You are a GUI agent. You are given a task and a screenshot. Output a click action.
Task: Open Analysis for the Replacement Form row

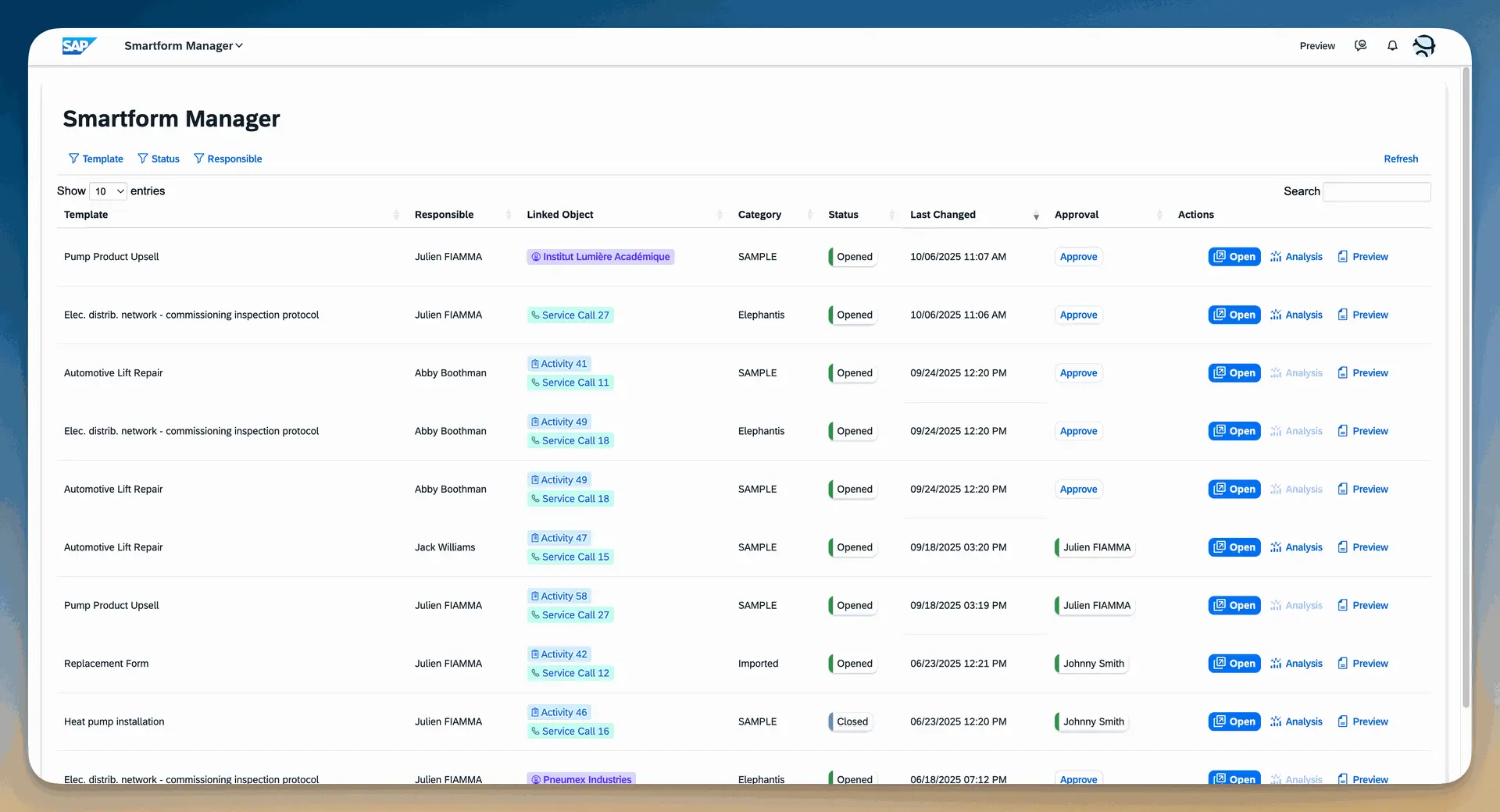coord(1296,664)
